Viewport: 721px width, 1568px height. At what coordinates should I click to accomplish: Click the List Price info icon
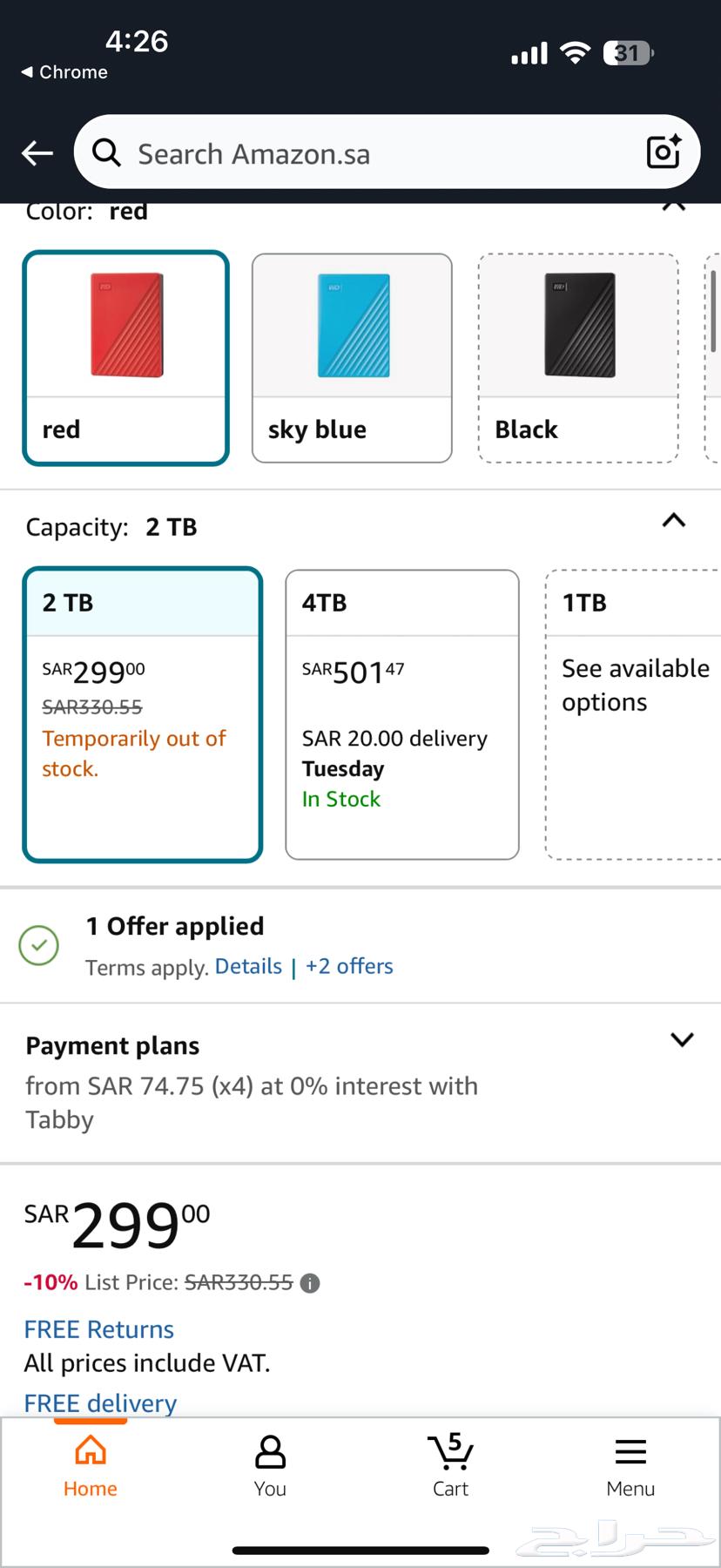[x=310, y=1283]
